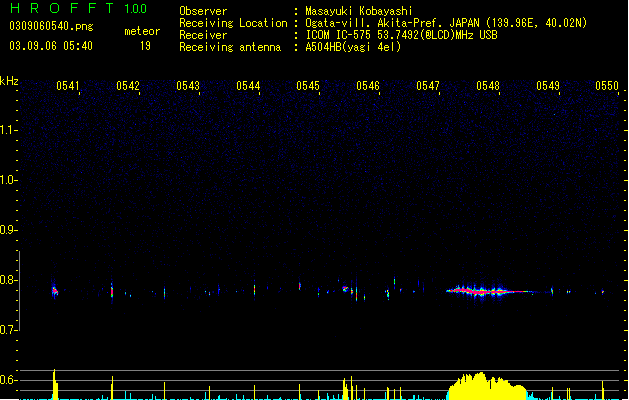
Task: Select the 0549 time label
Action: pos(548,86)
